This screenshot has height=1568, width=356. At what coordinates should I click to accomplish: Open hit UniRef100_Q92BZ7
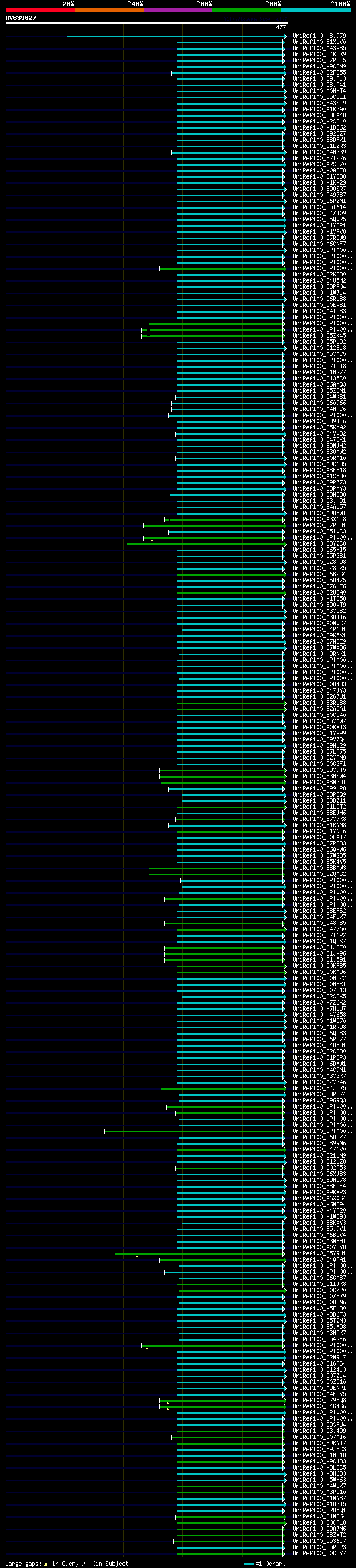pyautogui.click(x=319, y=134)
